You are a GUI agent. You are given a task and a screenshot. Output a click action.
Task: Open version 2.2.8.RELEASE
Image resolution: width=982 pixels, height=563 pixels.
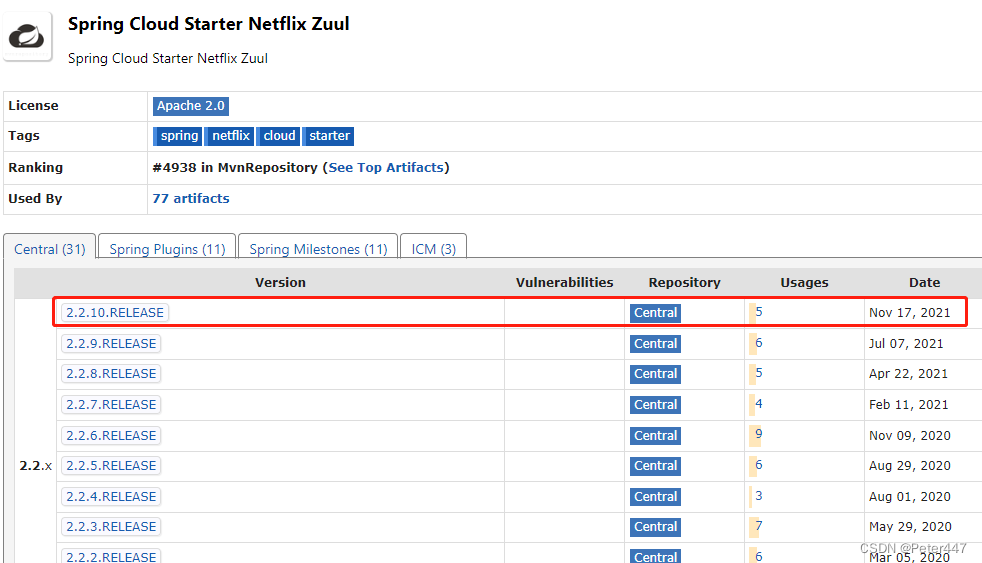tap(111, 373)
